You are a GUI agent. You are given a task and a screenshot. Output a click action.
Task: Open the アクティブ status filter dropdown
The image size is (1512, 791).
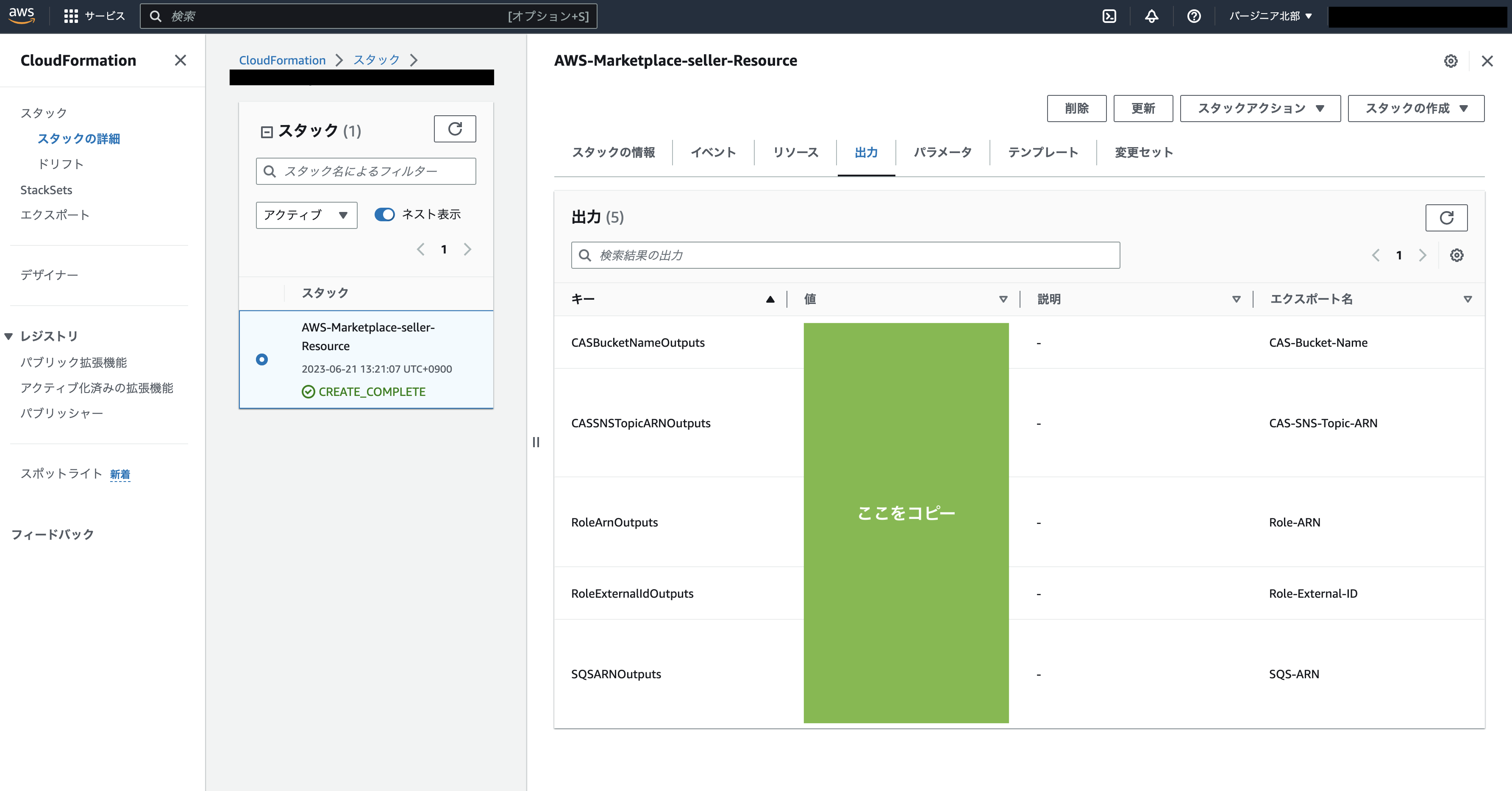[x=306, y=215]
